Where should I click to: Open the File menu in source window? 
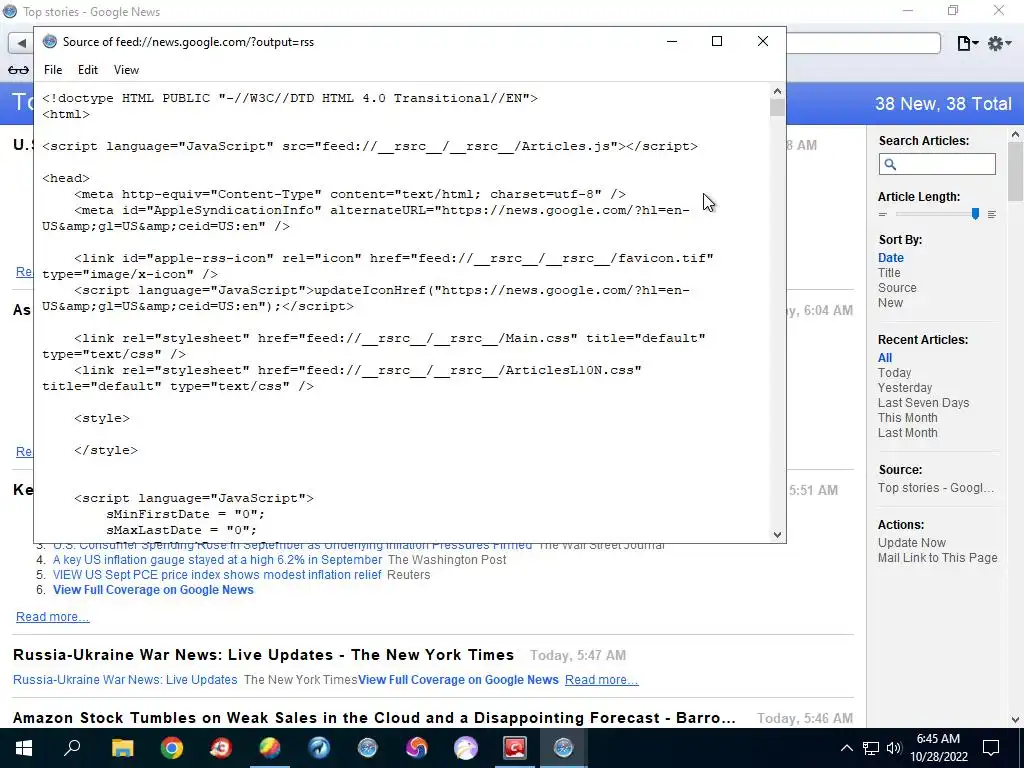[x=53, y=70]
